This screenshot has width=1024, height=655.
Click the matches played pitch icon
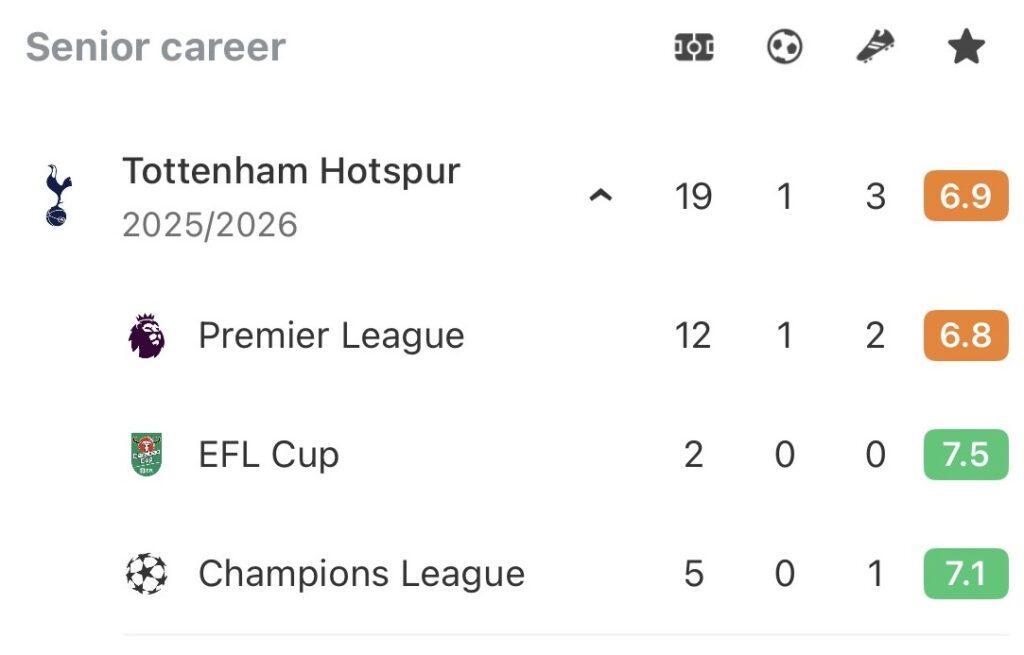[x=694, y=47]
